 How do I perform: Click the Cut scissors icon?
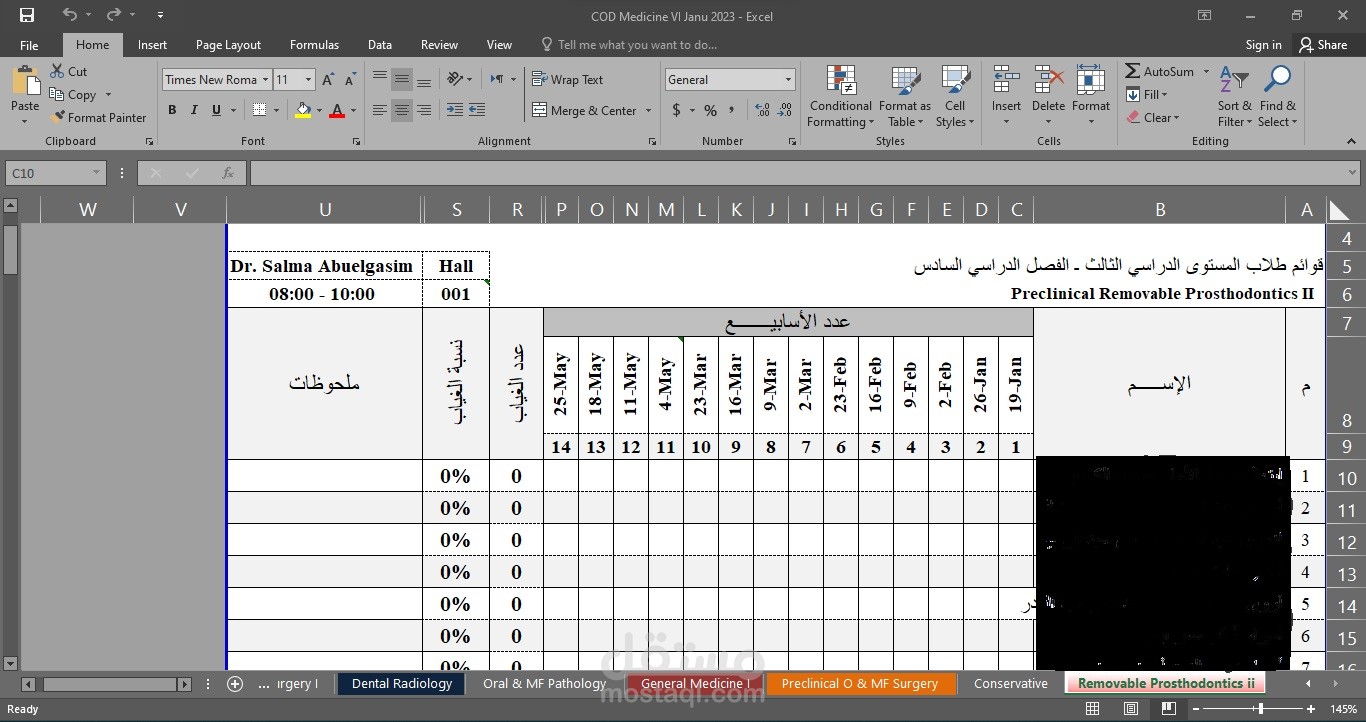pyautogui.click(x=57, y=72)
